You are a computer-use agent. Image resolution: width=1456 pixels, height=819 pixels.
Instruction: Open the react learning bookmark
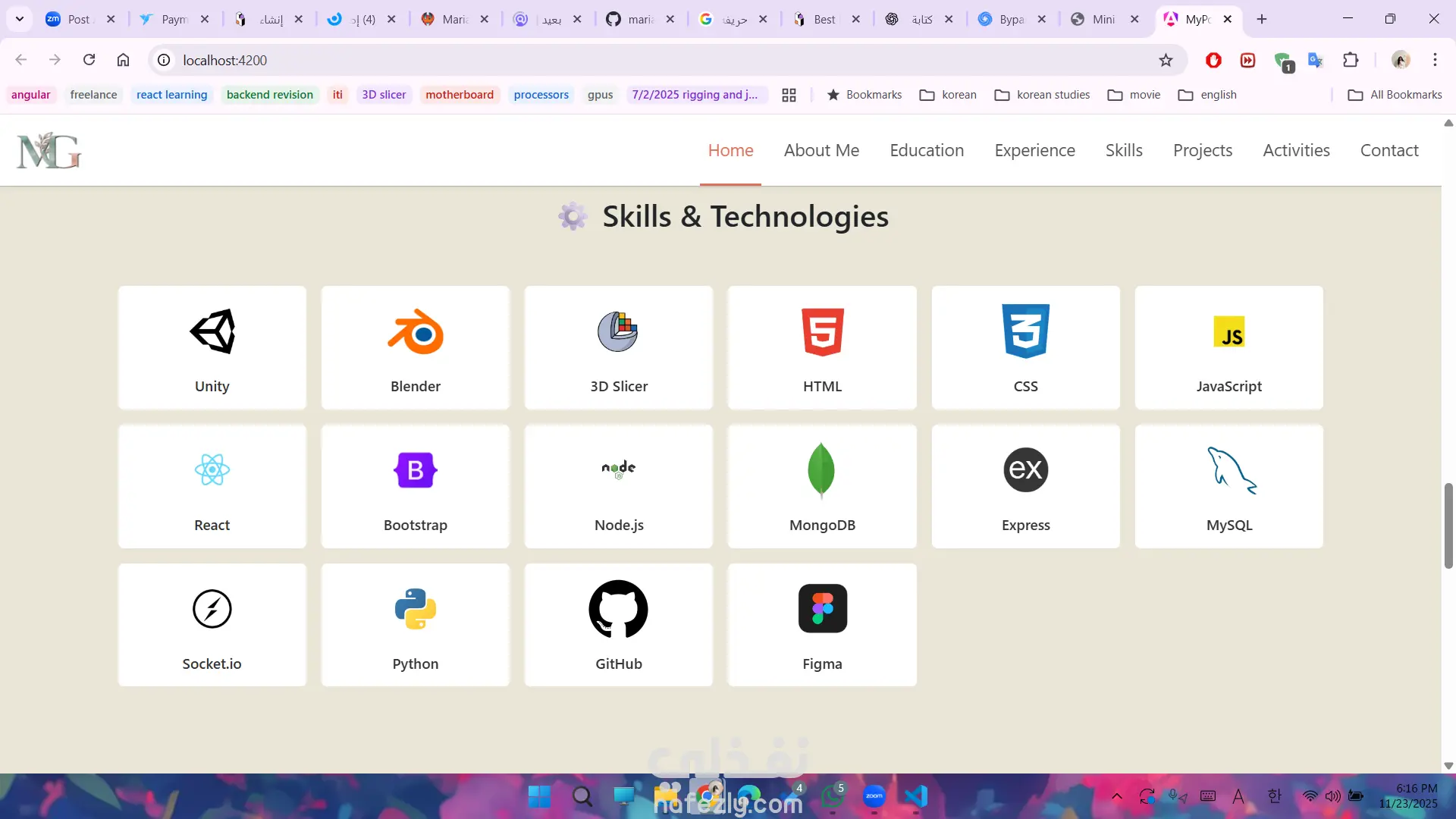click(171, 95)
